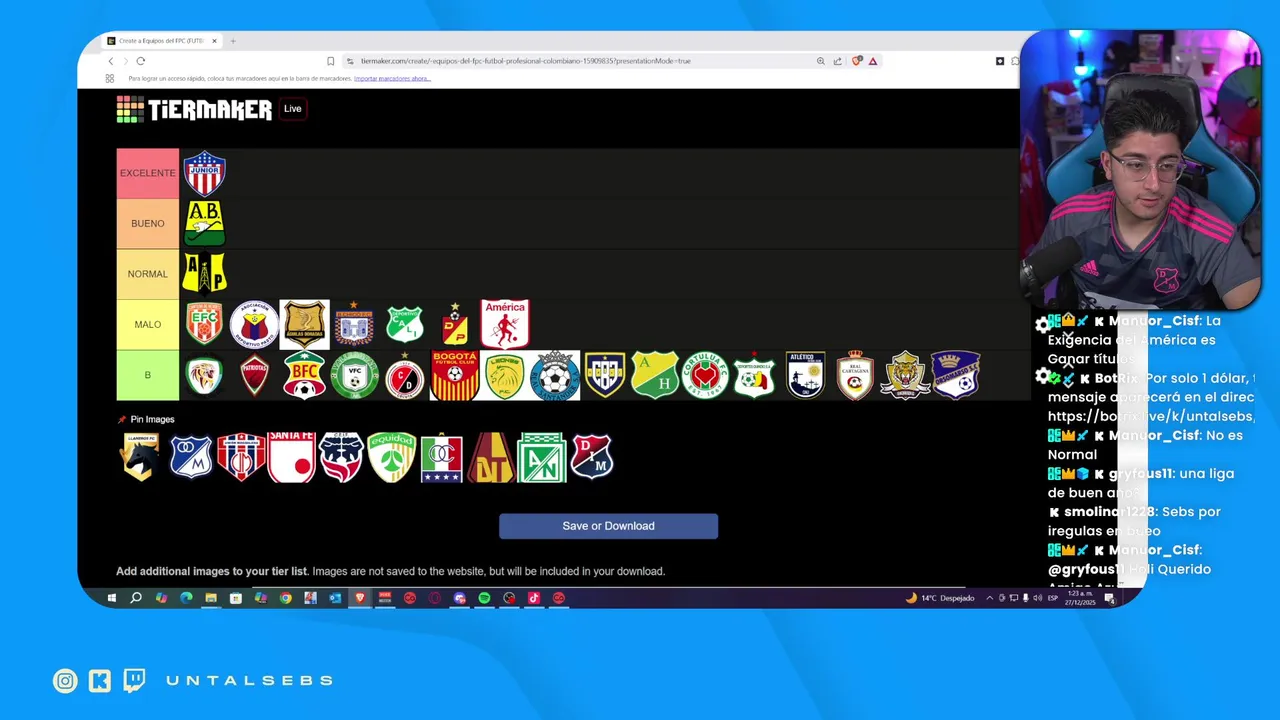This screenshot has width=1280, height=720.
Task: Select the Cortuluá FC crest
Action: [705, 375]
